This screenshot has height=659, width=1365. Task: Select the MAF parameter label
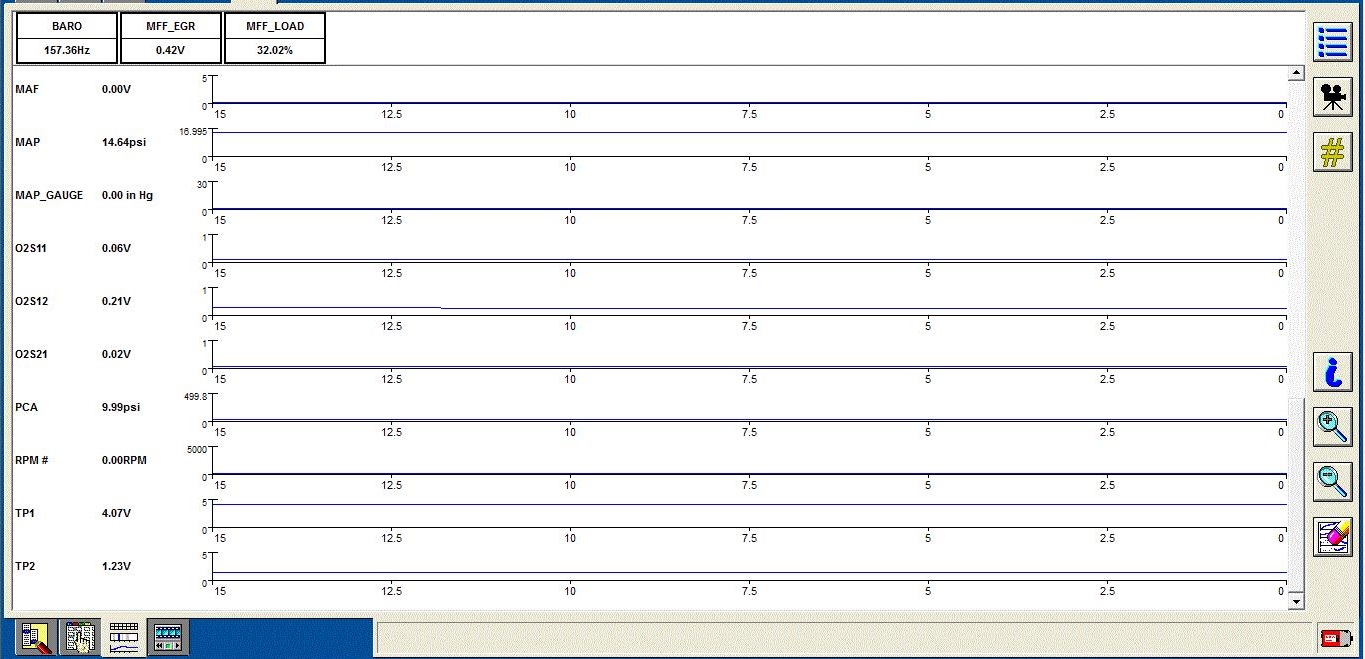(28, 89)
